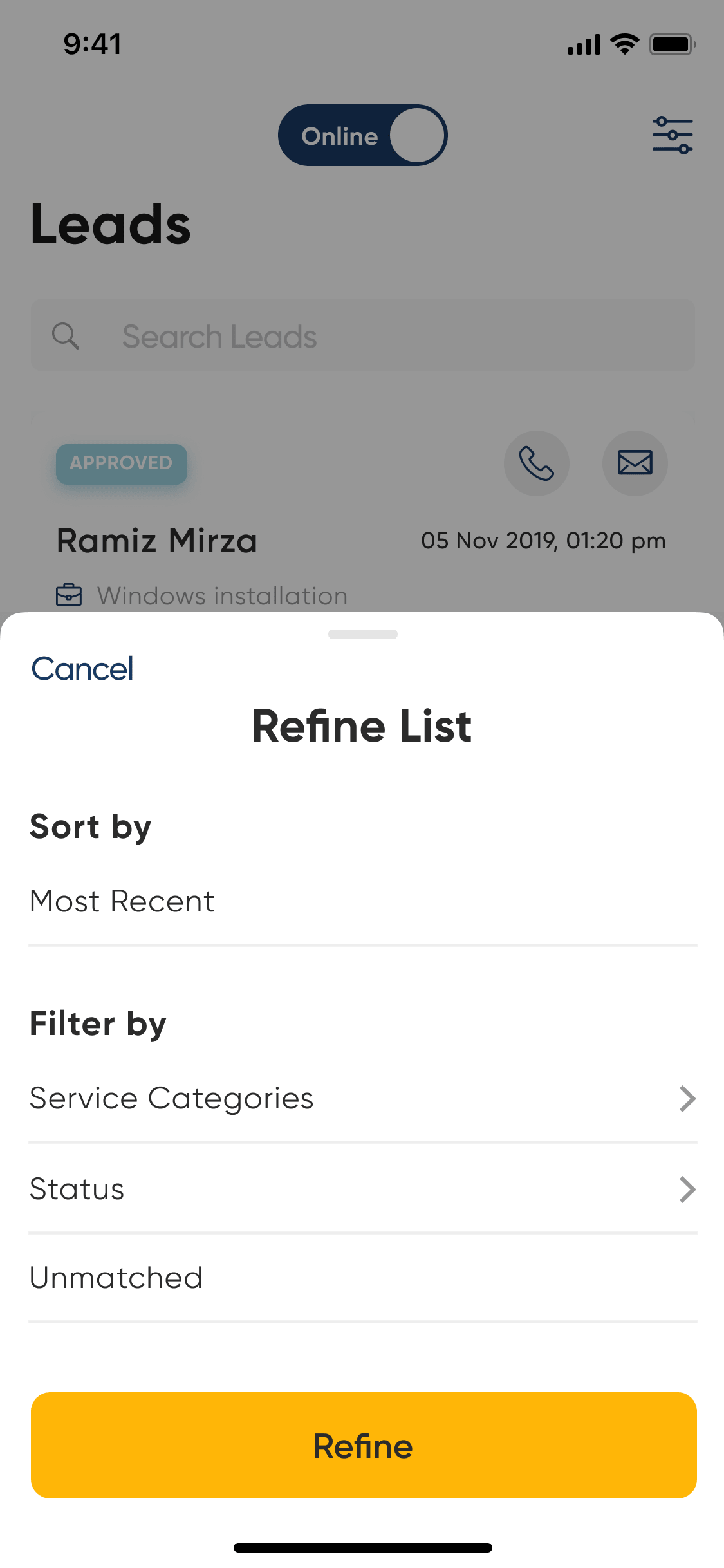
Task: Open the Service Categories row
Action: tap(172, 1098)
